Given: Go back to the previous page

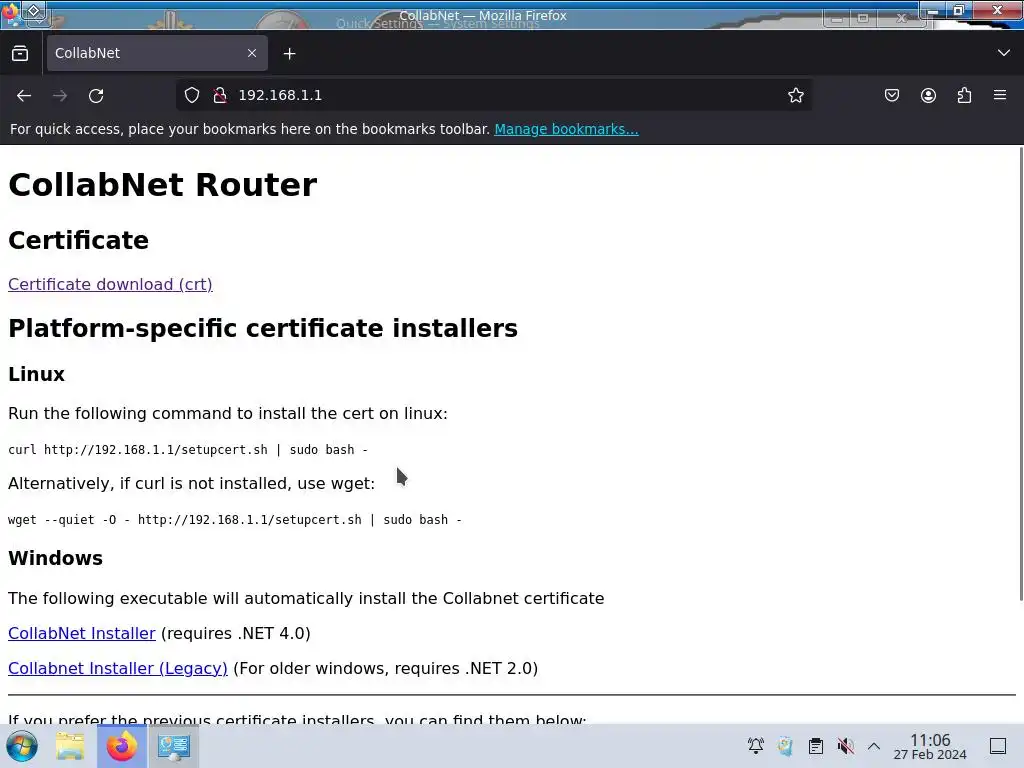Looking at the screenshot, I should (24, 95).
